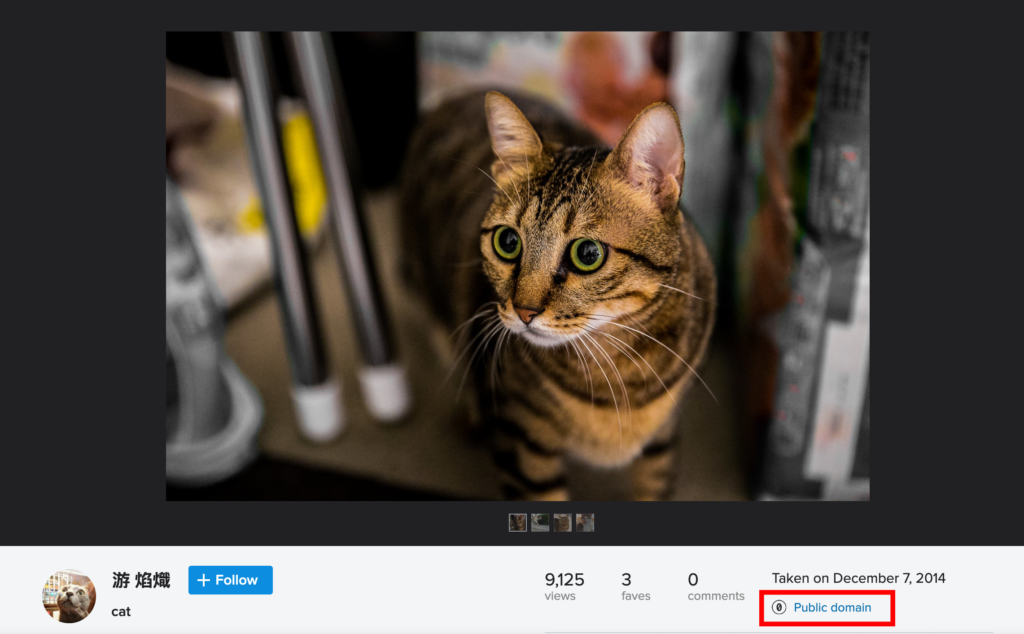Select the fourth thumbnail below the photo
This screenshot has width=1024, height=634.
click(x=585, y=523)
